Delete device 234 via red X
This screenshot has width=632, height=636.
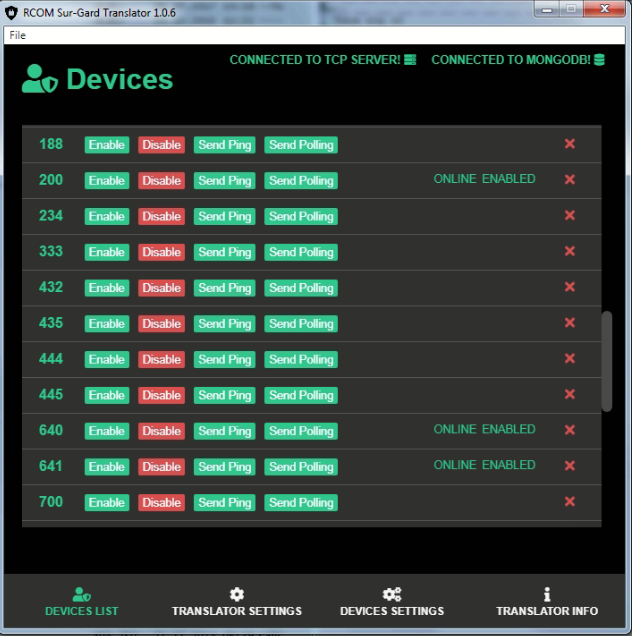(x=570, y=215)
